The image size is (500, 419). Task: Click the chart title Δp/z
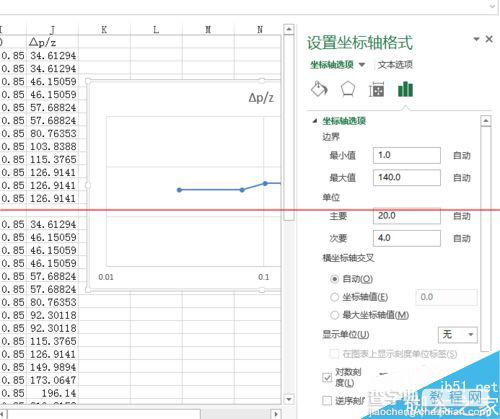(x=261, y=97)
